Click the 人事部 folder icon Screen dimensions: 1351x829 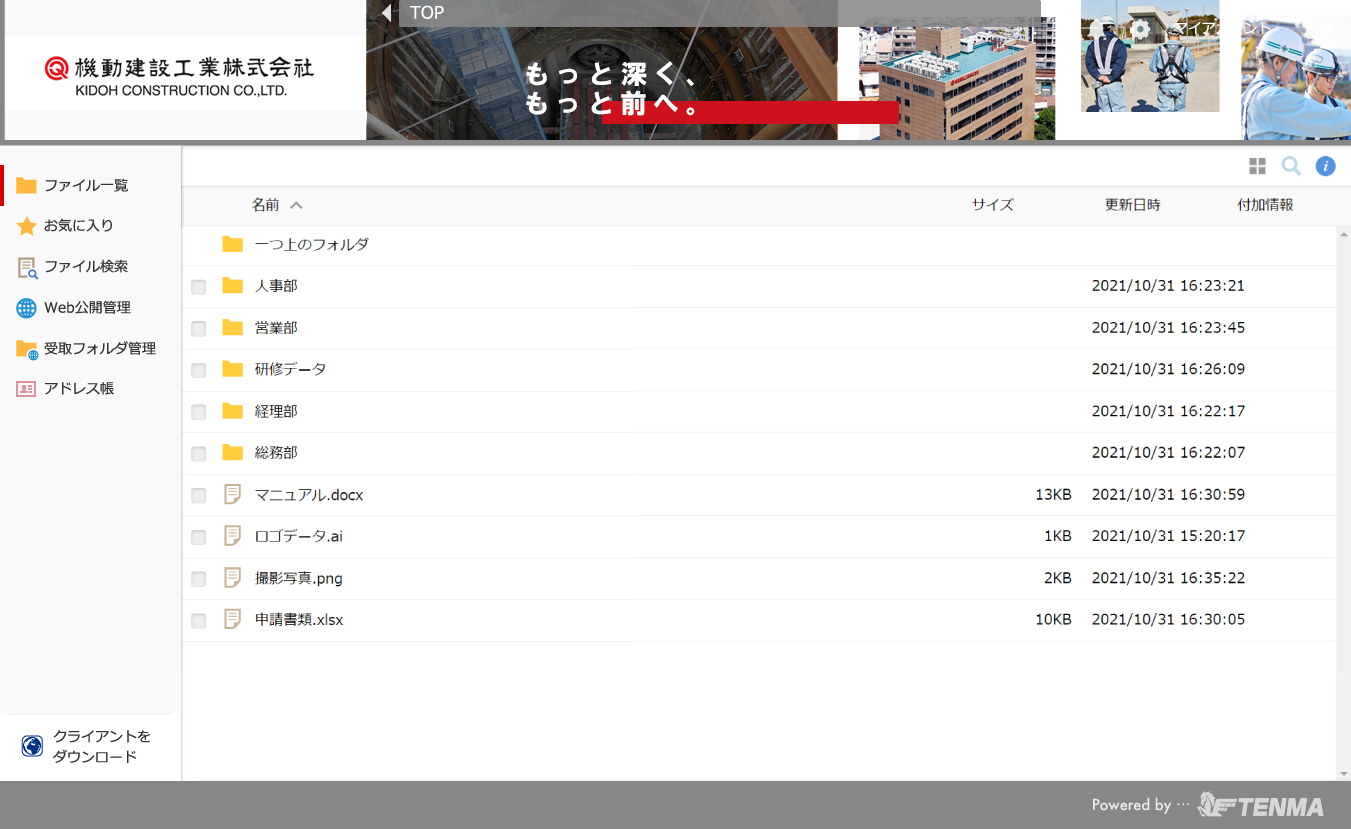tap(233, 286)
